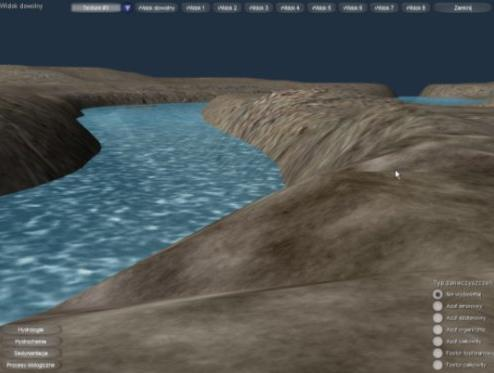This screenshot has width=494, height=373.
Task: Switch to 'Widok 7' camera view
Action: point(384,8)
